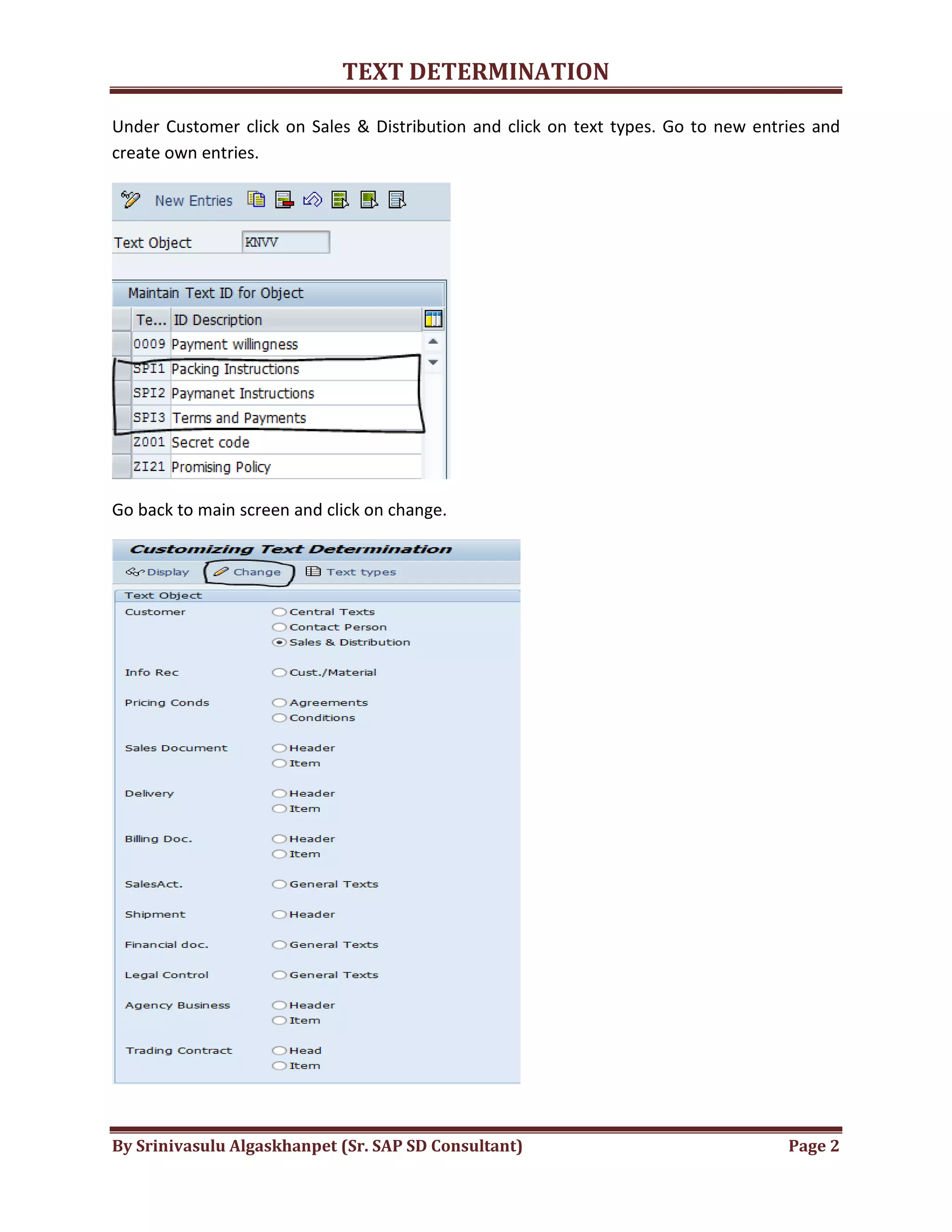
Task: Select row marker for SPI1 Packing Instructions
Action: [x=122, y=369]
